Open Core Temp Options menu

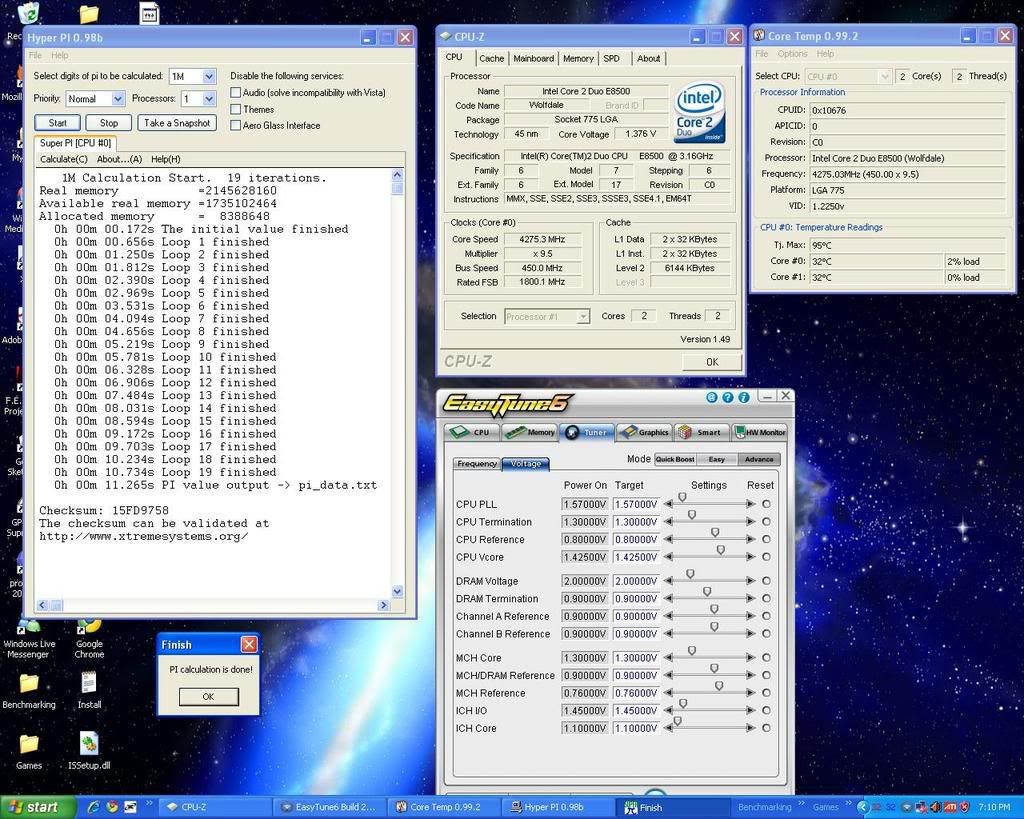tap(792, 54)
